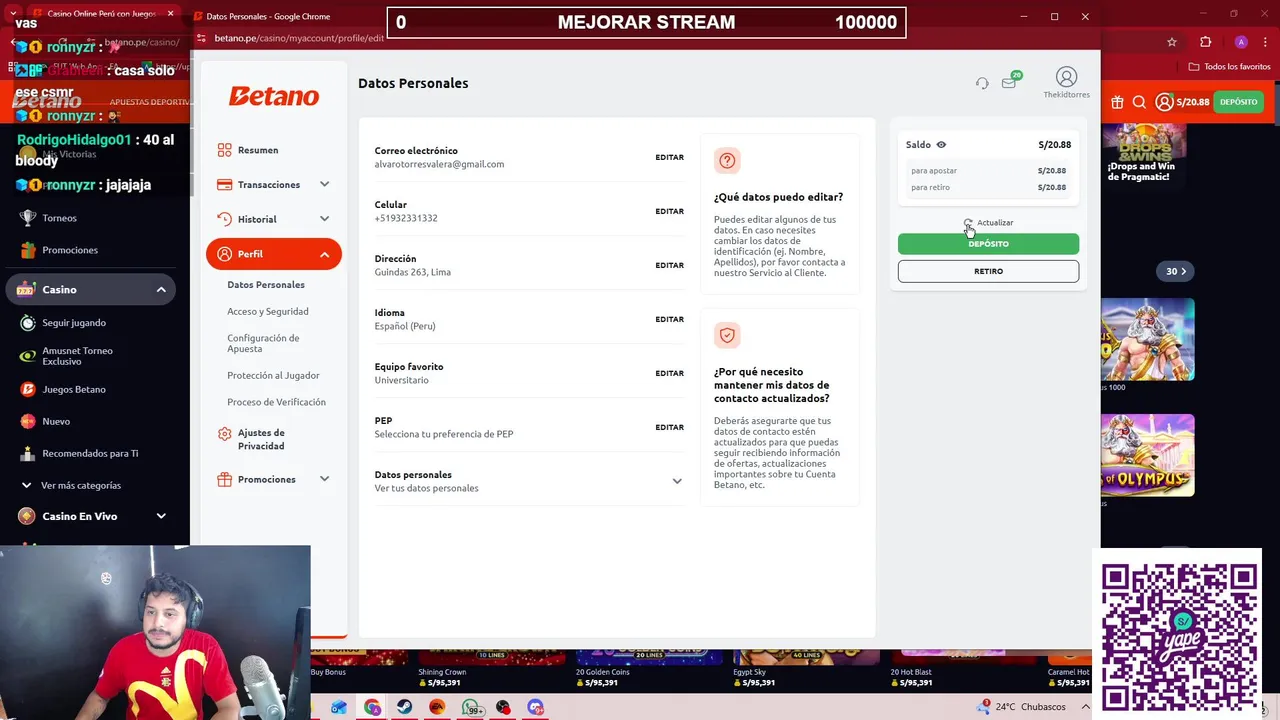Expand the Historial chevron

[324, 219]
